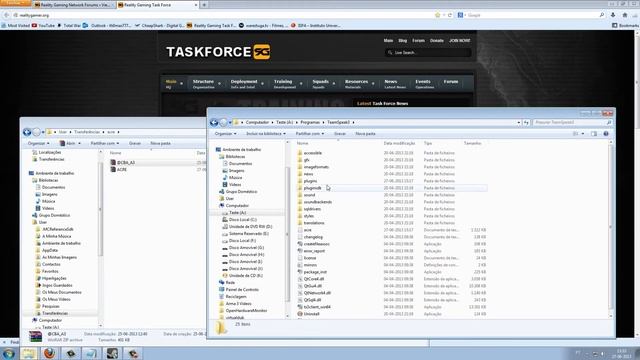The image size is (640, 360).
Task: Switch to Reality Gaming Task Force tab
Action: pos(157,5)
